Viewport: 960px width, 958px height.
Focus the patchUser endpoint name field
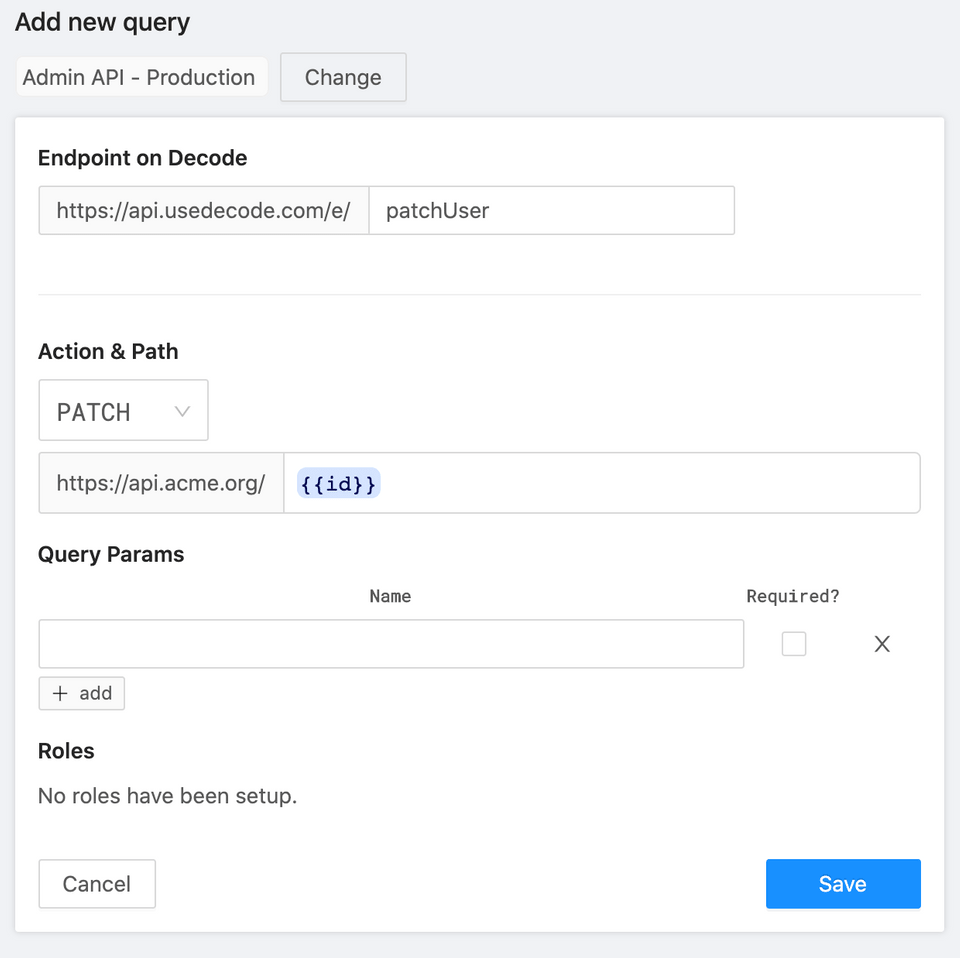[551, 210]
